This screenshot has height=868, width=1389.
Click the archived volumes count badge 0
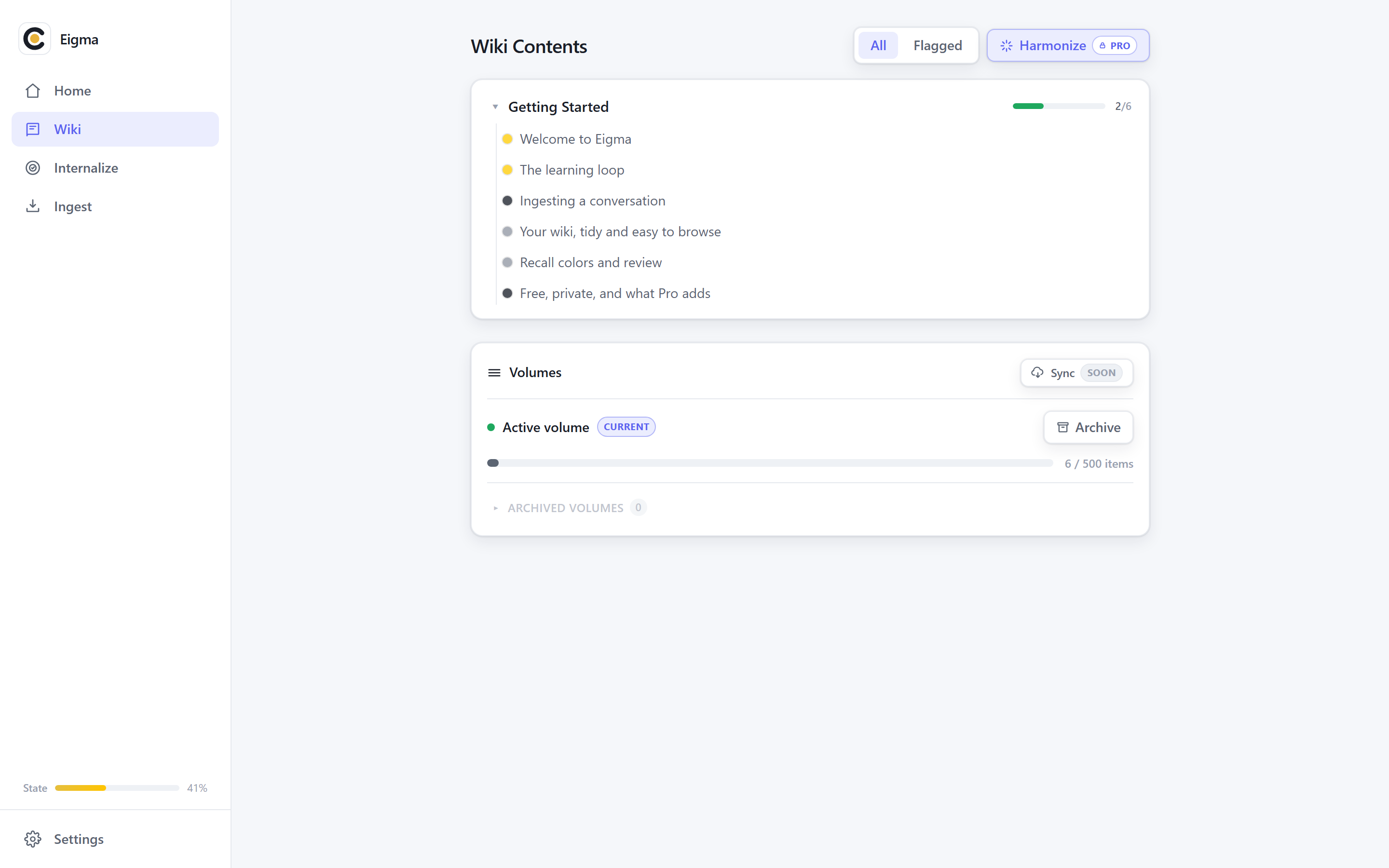638,507
